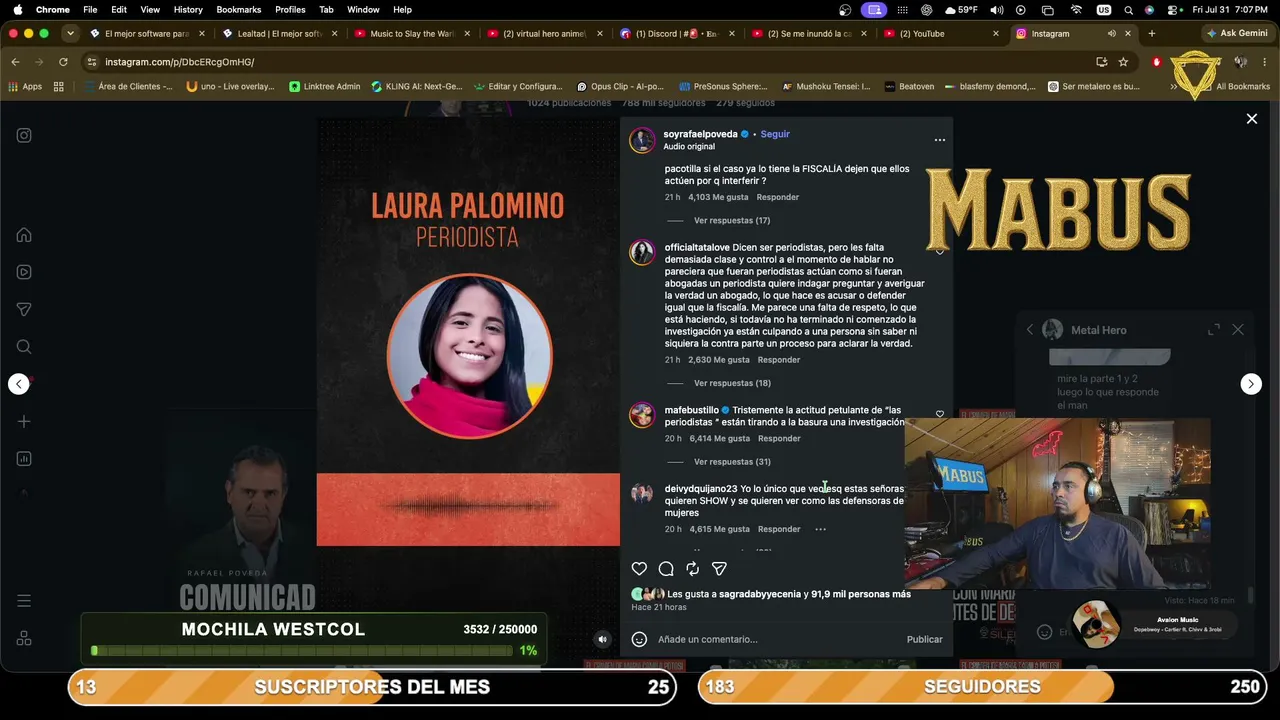Open the Instagram home logo in sidebar

point(24,136)
